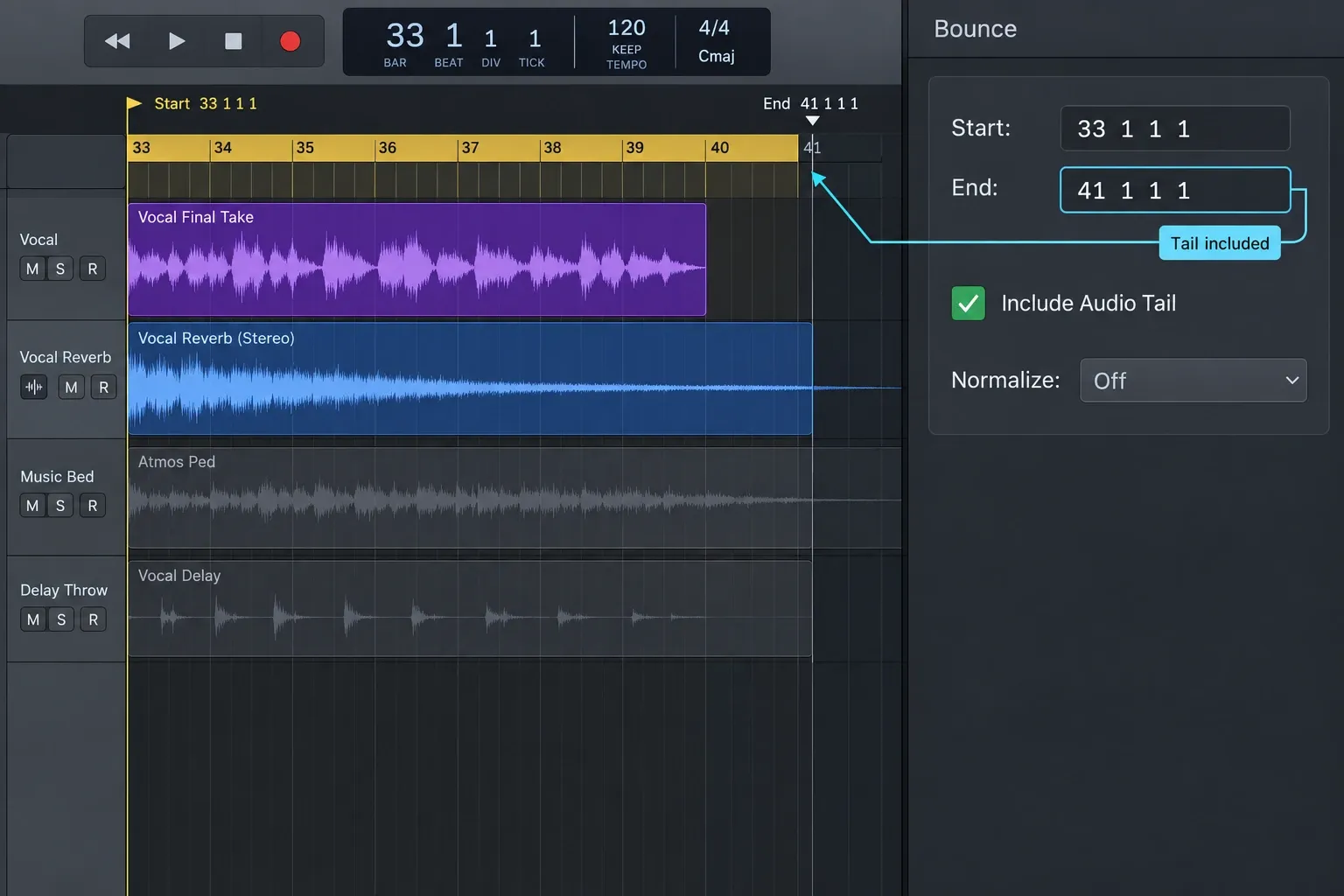Click the BEAT value in the transport display
Screen dimensions: 1344x896
[x=453, y=36]
